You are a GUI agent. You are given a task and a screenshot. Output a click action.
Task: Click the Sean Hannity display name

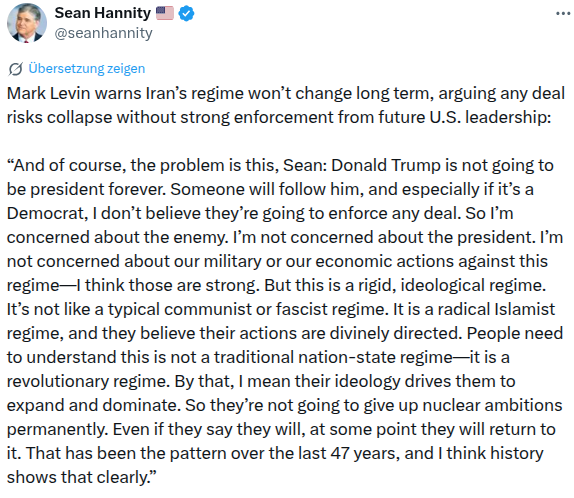click(102, 13)
